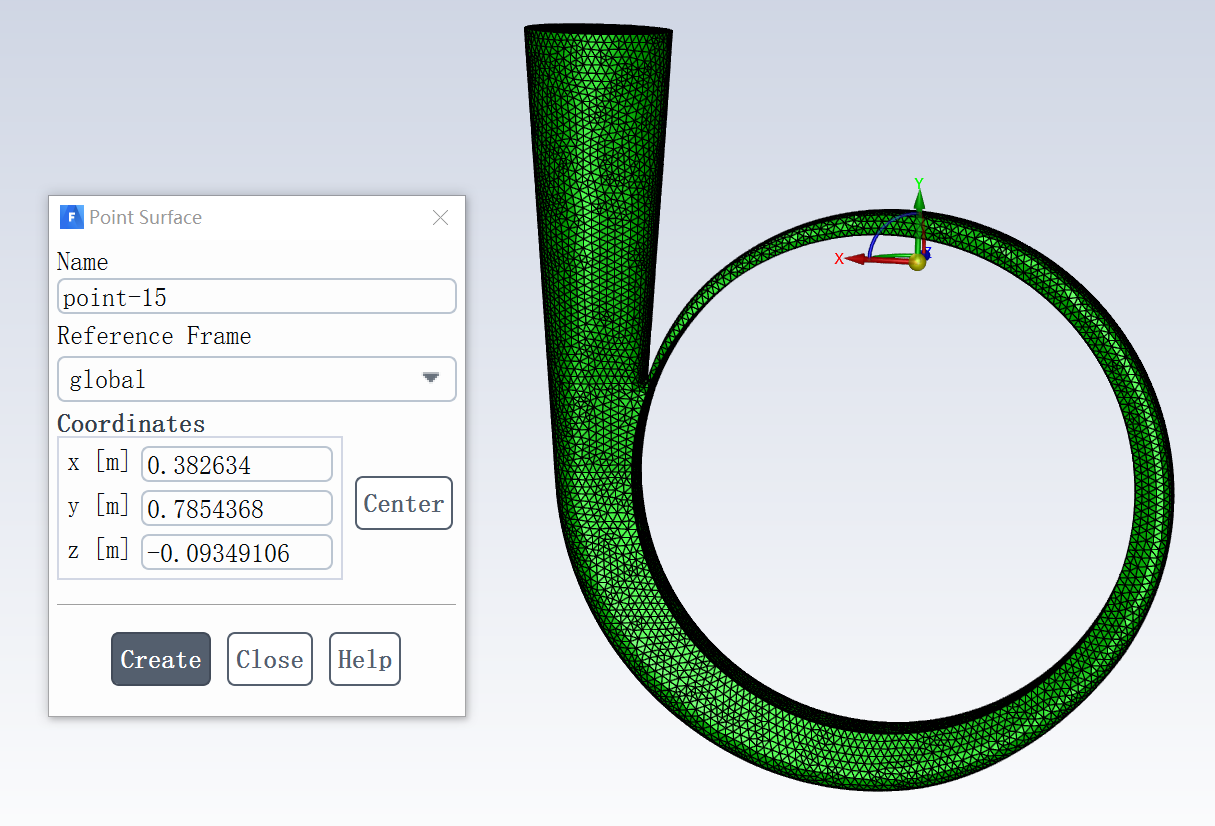Close the Point Surface dialog with the X

tap(440, 217)
